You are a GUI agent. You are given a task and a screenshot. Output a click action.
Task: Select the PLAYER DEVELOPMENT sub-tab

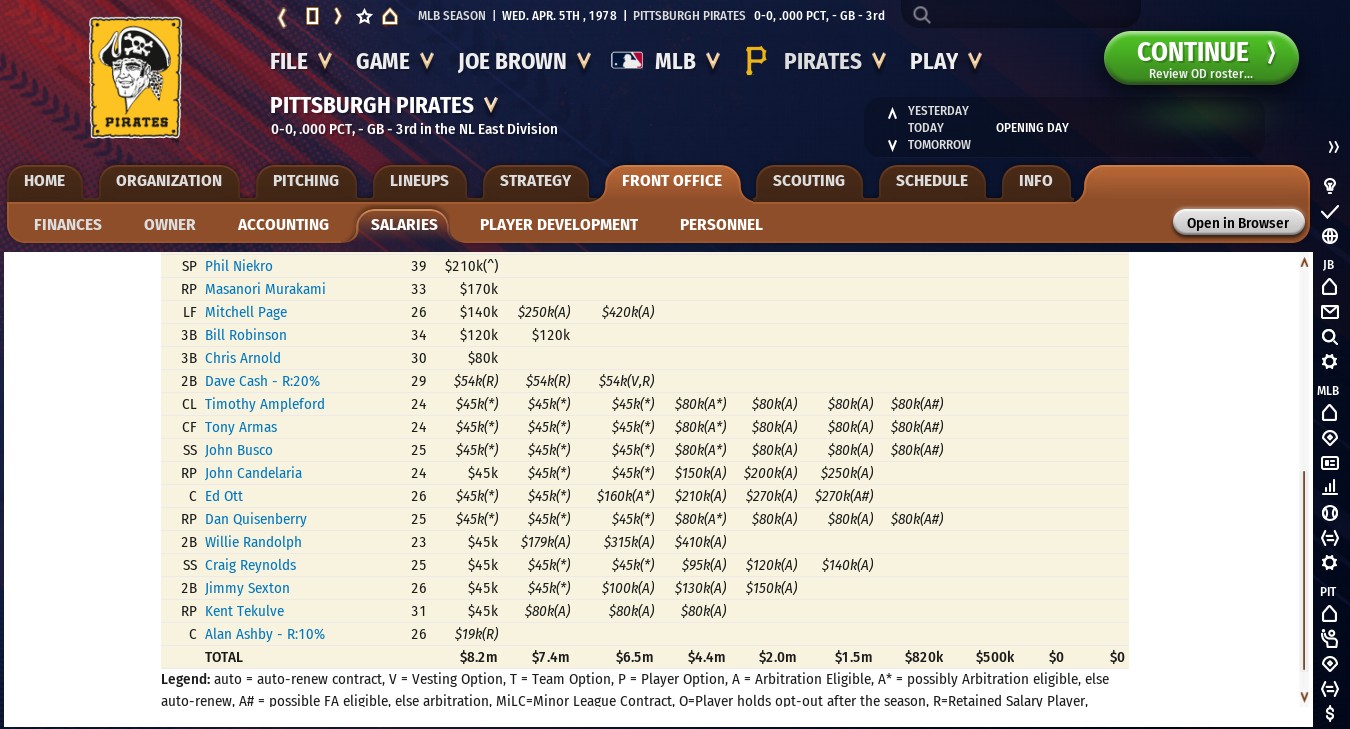tap(558, 225)
